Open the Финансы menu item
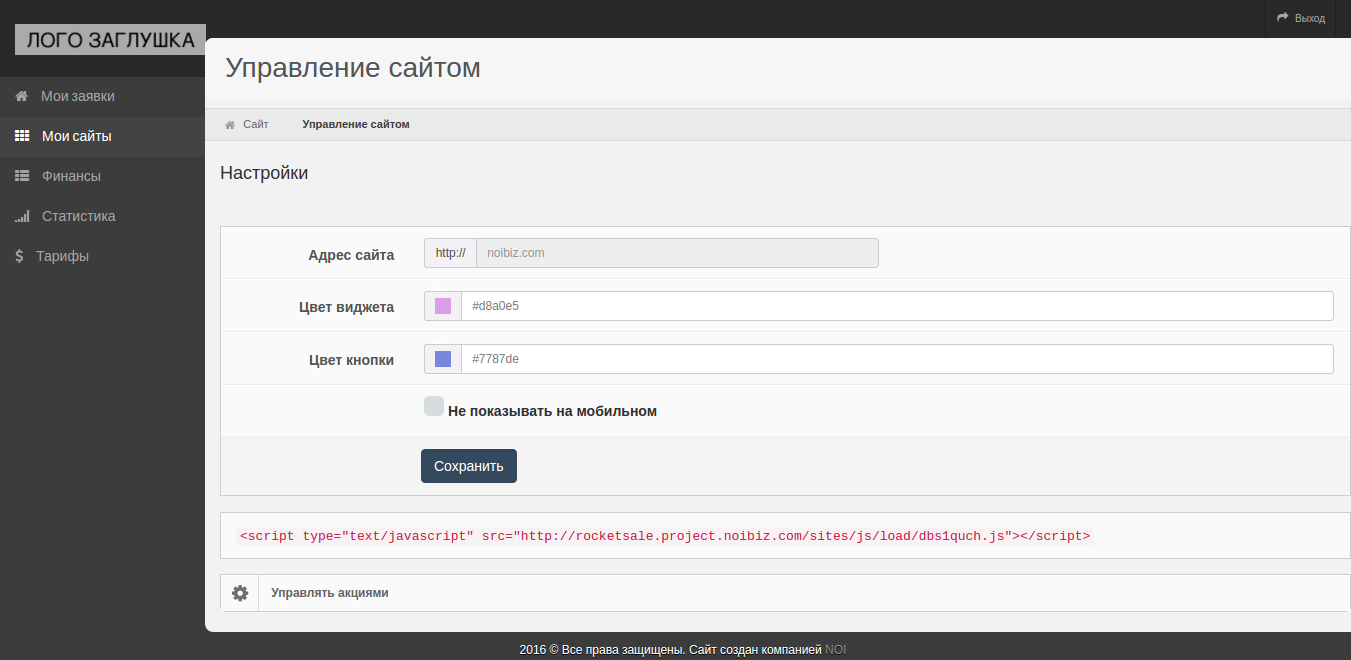 (x=71, y=176)
